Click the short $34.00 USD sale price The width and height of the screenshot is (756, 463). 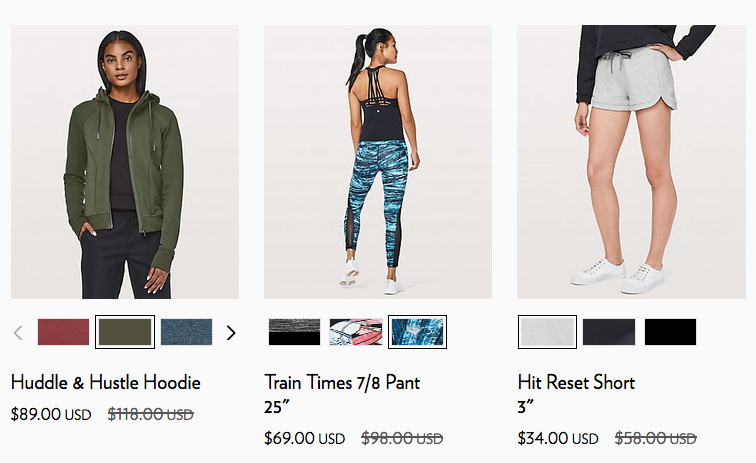click(558, 438)
